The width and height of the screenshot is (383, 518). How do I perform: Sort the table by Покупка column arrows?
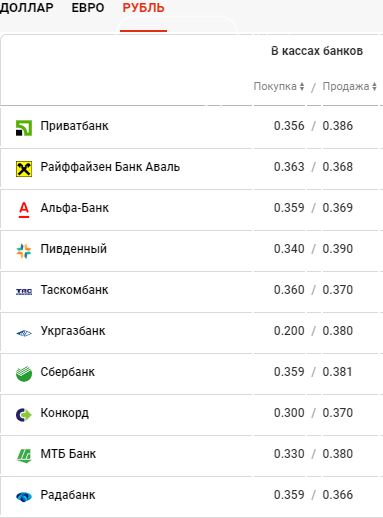click(x=302, y=86)
